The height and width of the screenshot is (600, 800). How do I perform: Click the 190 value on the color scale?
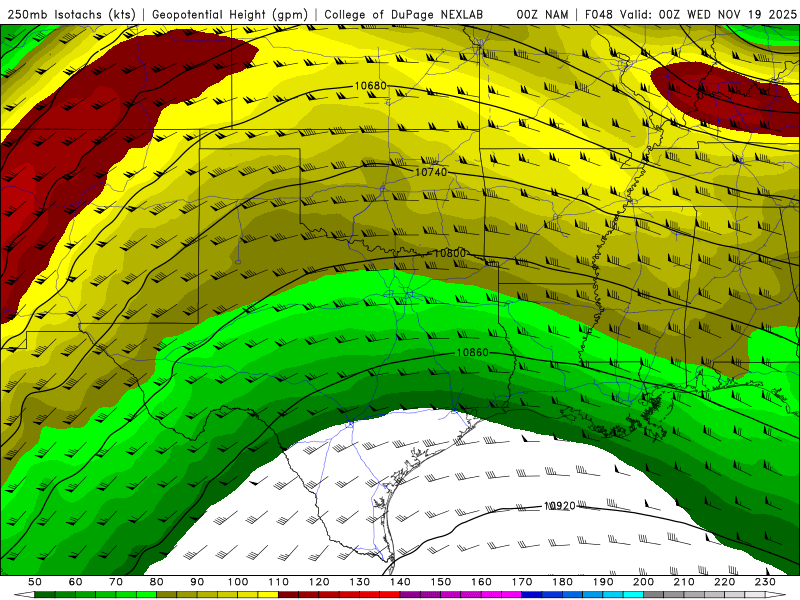(603, 582)
